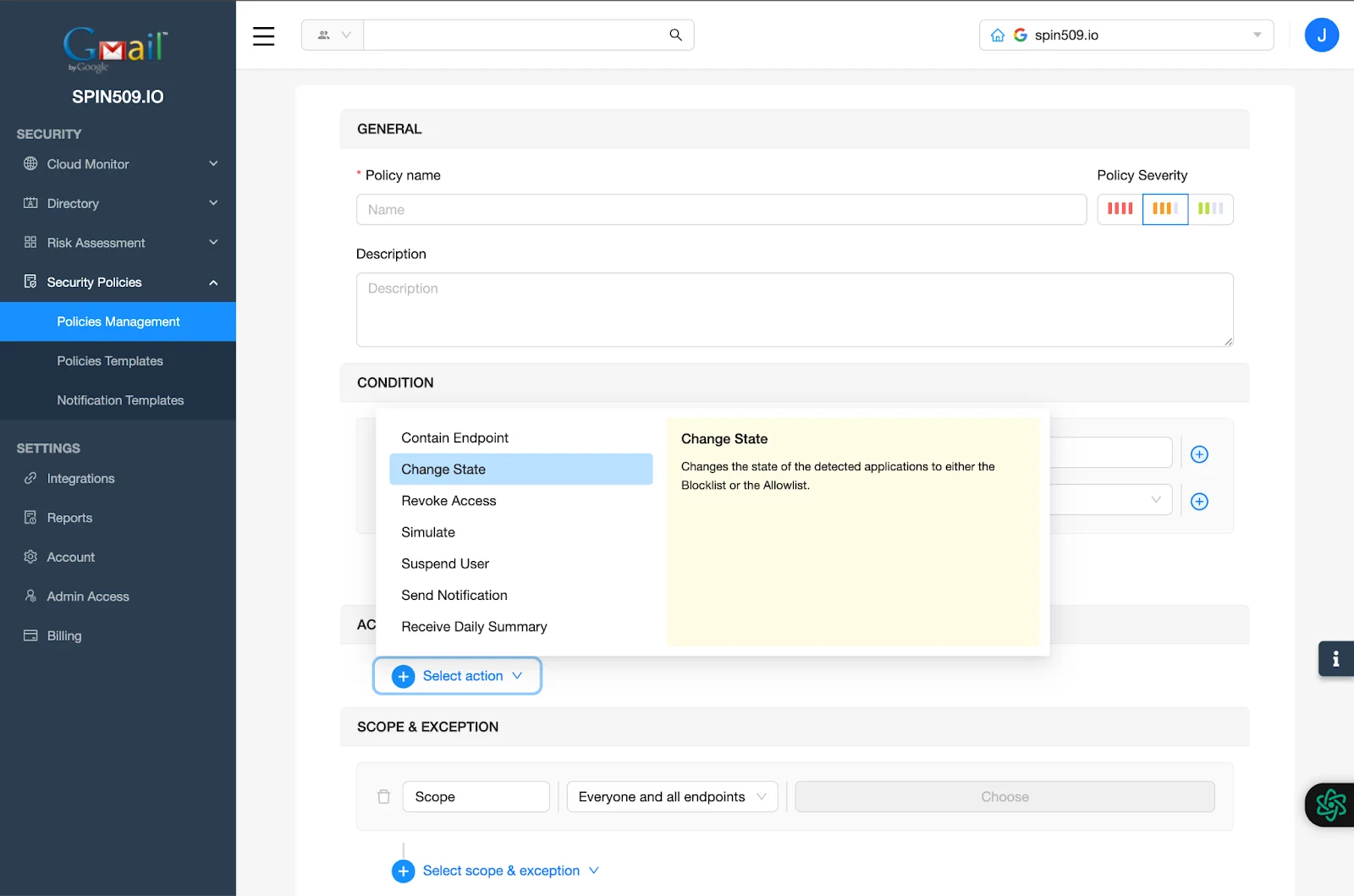
Task: Expand the Everyone and all endpoints dropdown
Action: coord(671,796)
